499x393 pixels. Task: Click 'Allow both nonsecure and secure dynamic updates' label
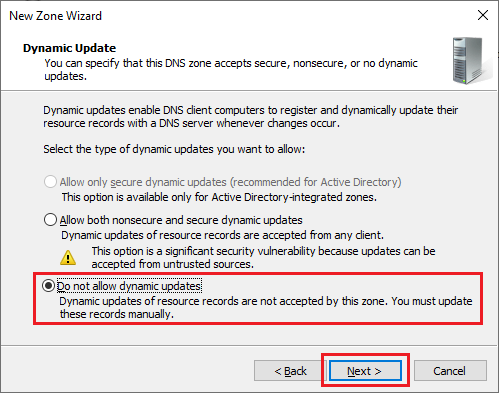(181, 220)
